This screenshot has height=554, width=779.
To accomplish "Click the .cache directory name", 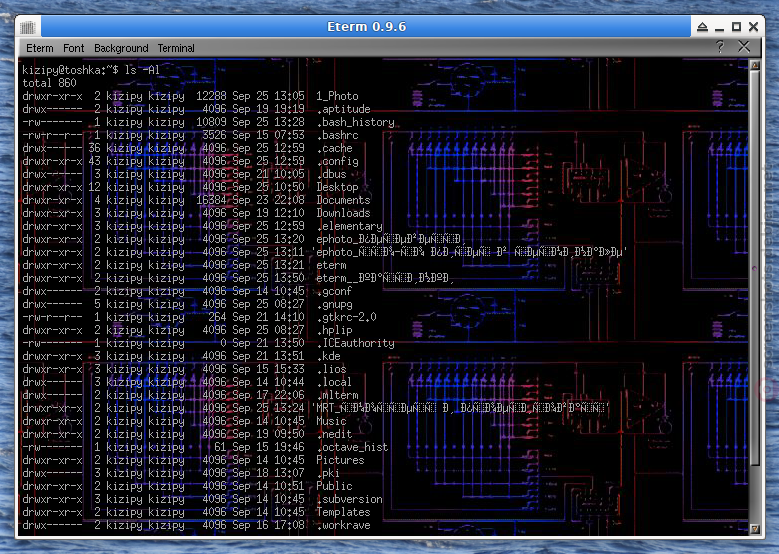I will coord(334,148).
